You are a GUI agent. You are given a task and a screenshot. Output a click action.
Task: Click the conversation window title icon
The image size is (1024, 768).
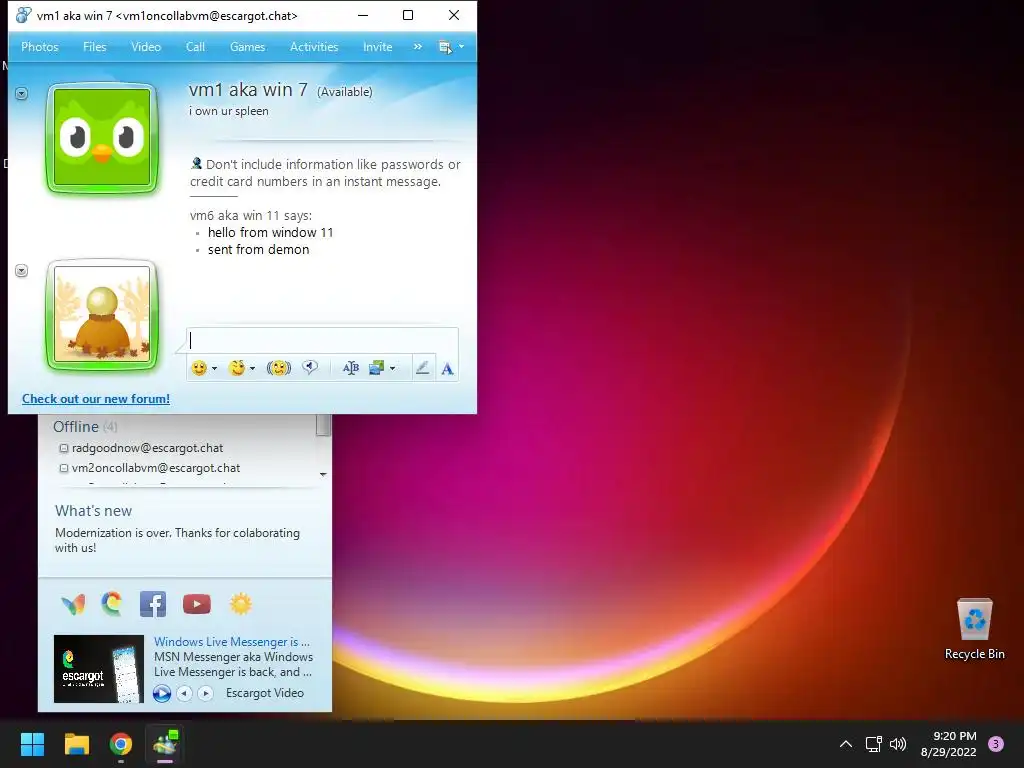coord(23,15)
